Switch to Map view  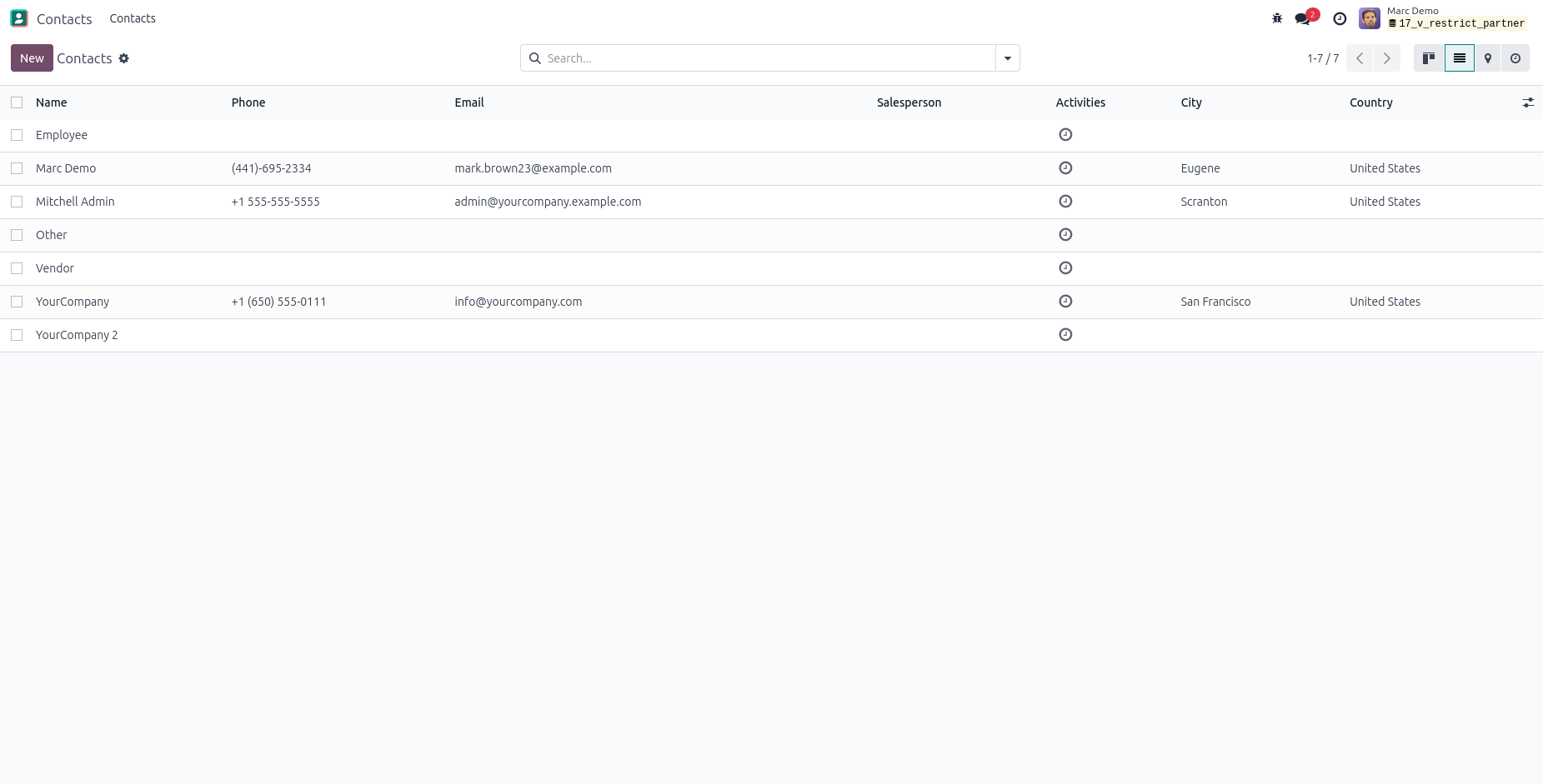pyautogui.click(x=1488, y=58)
